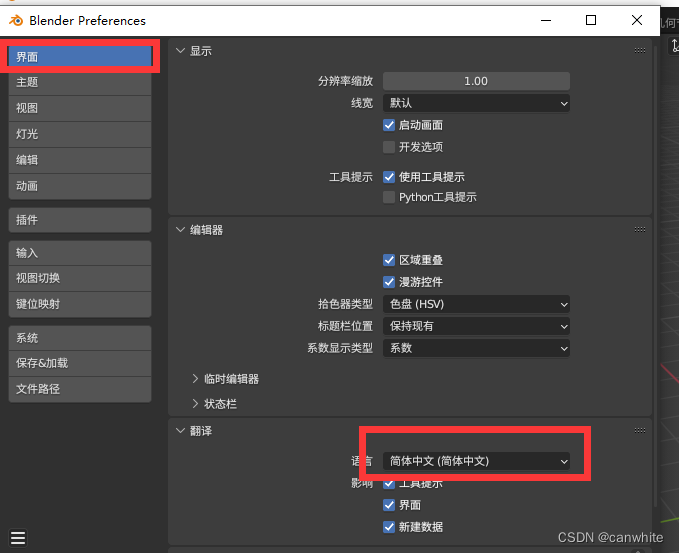This screenshot has height=553, width=679.
Task: Click the 分辨率缩放 value field 1.00
Action: (476, 81)
